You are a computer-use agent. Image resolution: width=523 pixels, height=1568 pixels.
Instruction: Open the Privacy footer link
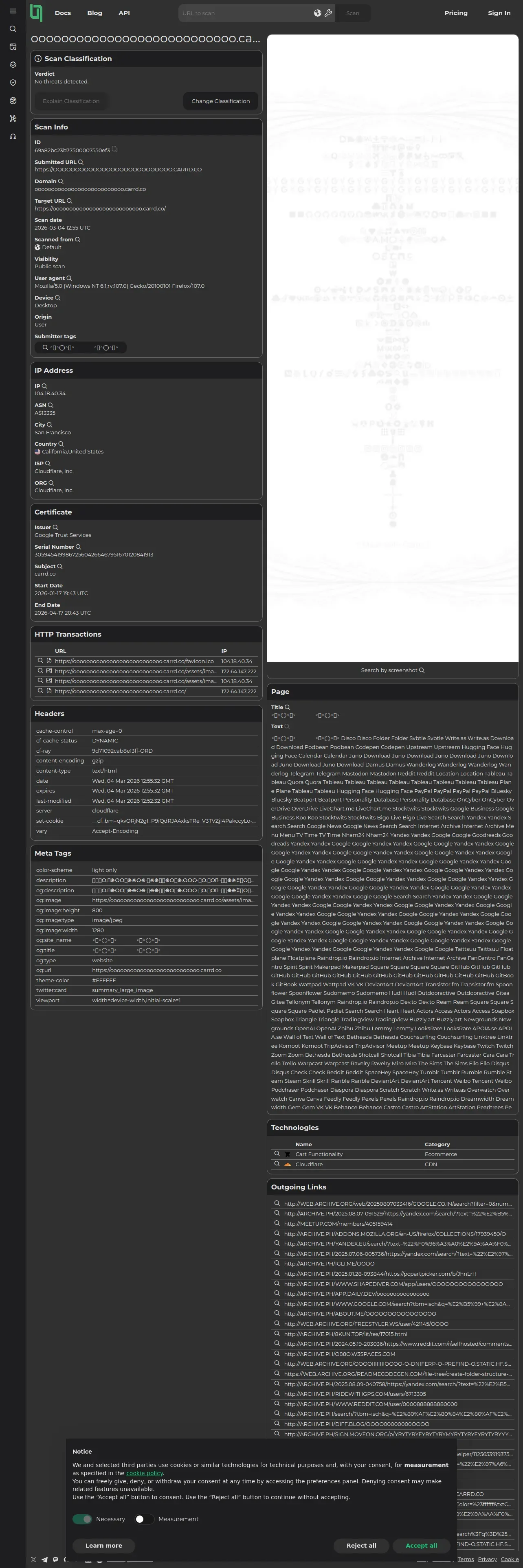coord(487,1559)
